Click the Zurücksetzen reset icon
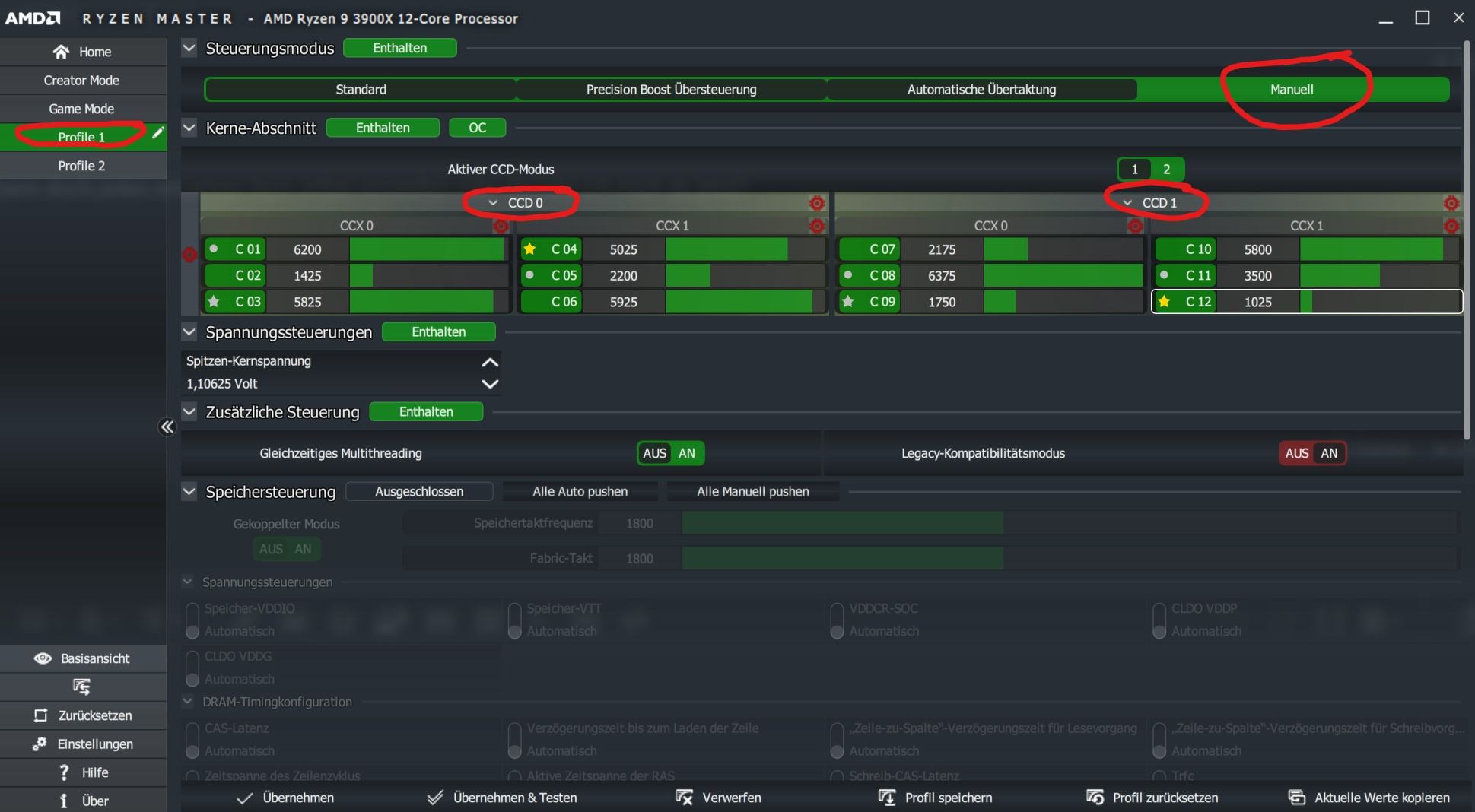 (x=40, y=715)
